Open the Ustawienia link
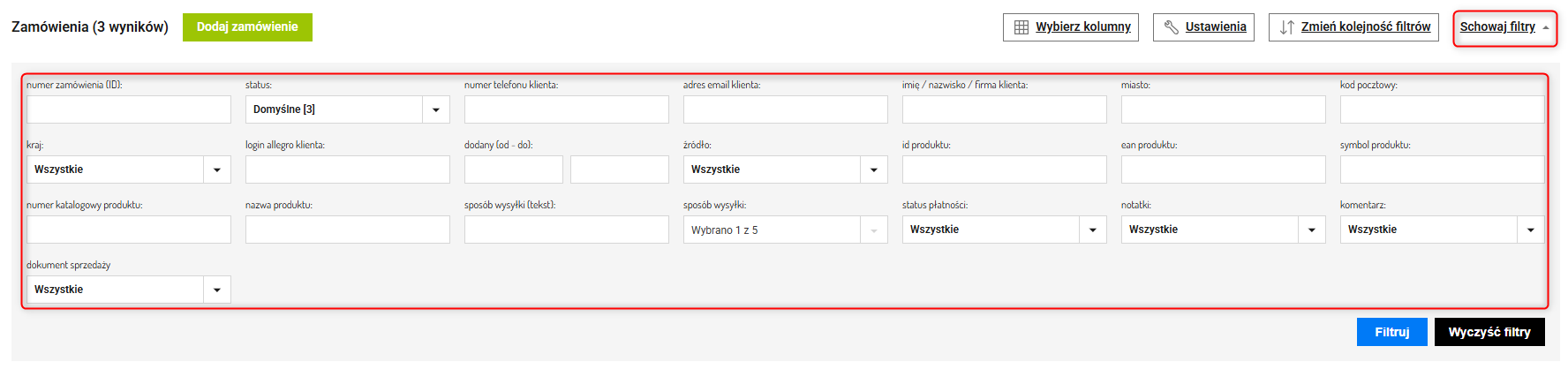 click(1216, 27)
